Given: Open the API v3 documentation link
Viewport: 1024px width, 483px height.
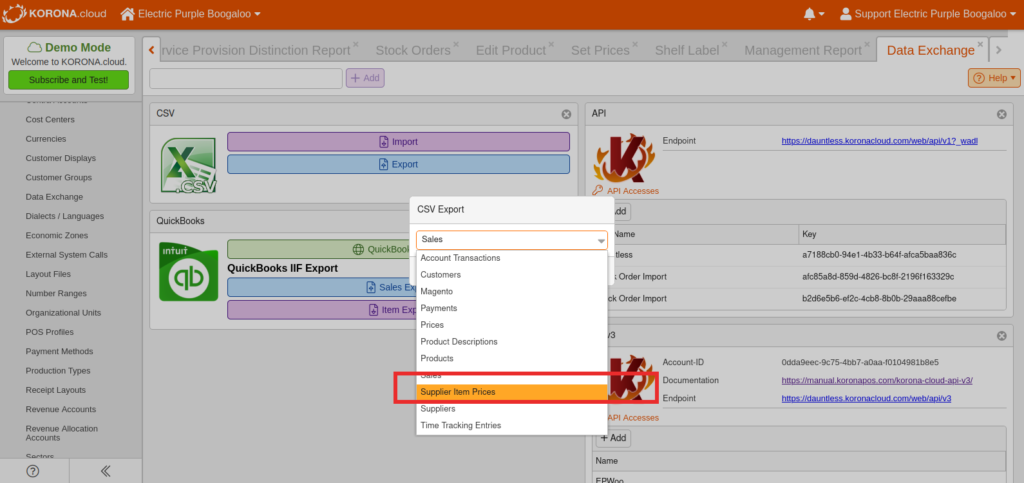Looking at the screenshot, I should click(876, 380).
